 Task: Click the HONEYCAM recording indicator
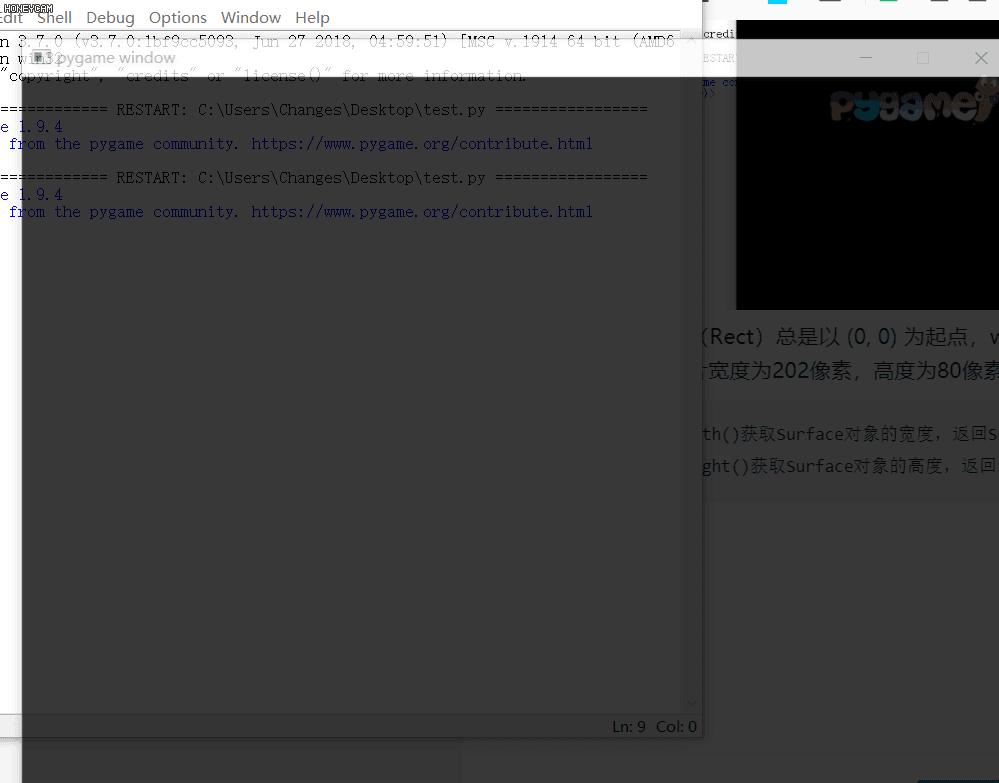[x=28, y=6]
